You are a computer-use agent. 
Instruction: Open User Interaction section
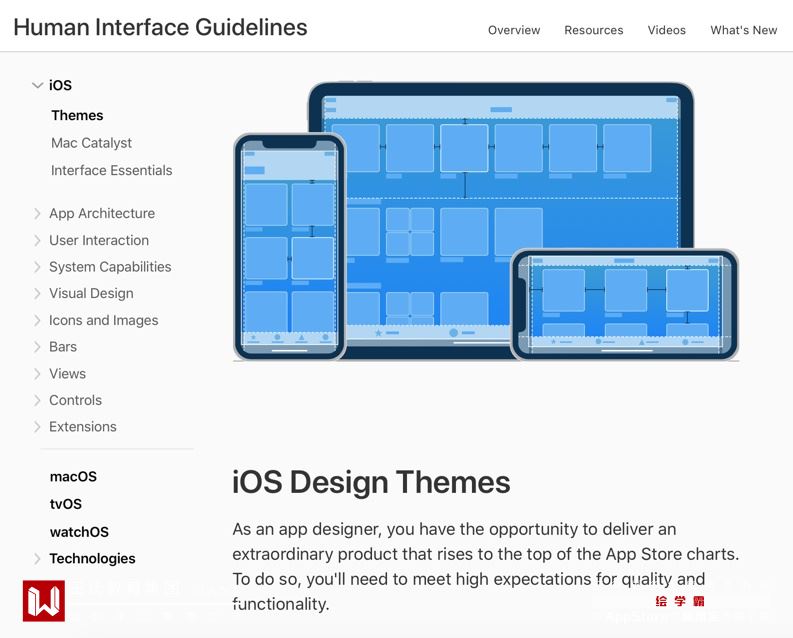(99, 240)
